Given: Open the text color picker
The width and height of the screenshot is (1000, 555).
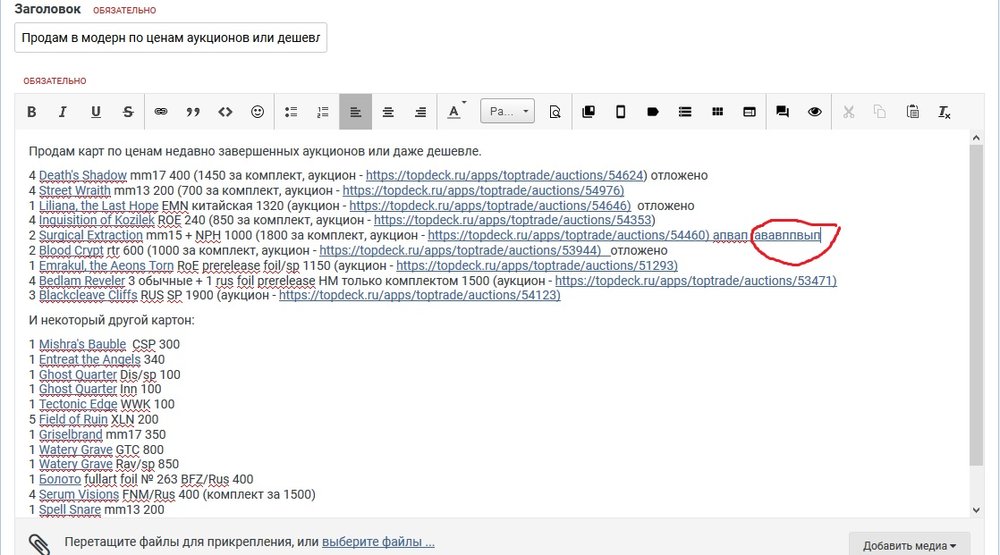Looking at the screenshot, I should click(x=456, y=112).
